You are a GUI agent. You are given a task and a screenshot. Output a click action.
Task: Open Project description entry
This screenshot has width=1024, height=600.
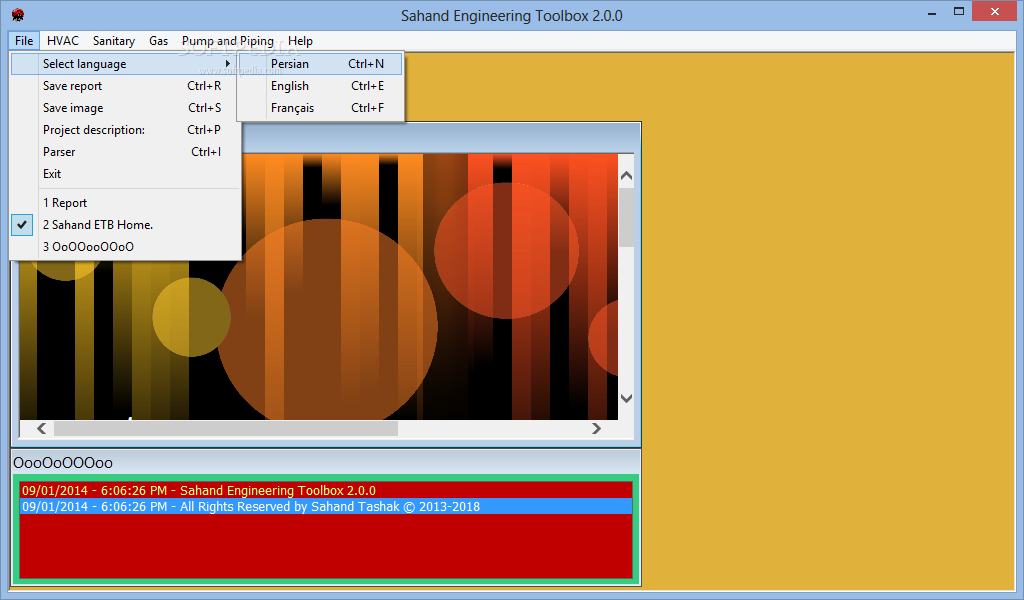(x=124, y=130)
